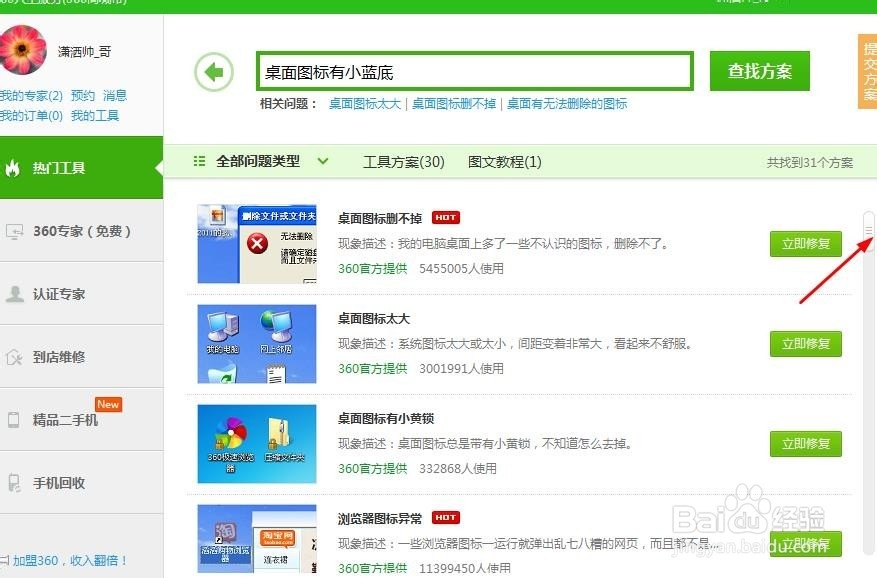Screen dimensions: 877x578
Task: Click HOT badge next to 桌面图标删不掉
Action: (446, 217)
